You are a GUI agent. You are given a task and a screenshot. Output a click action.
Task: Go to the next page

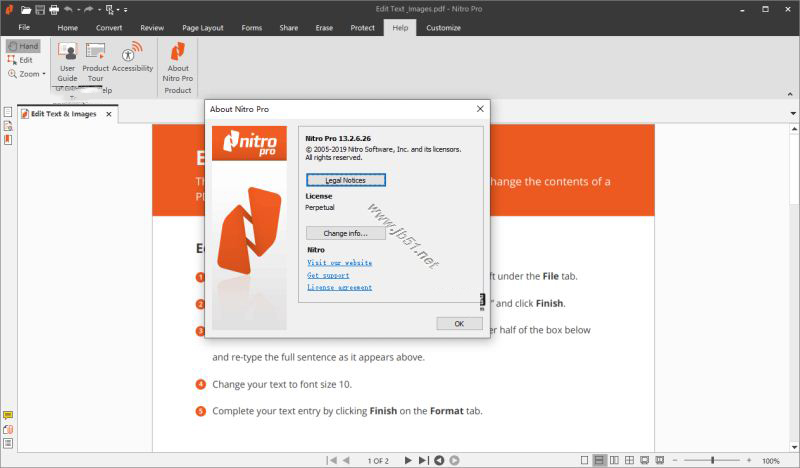tap(408, 460)
